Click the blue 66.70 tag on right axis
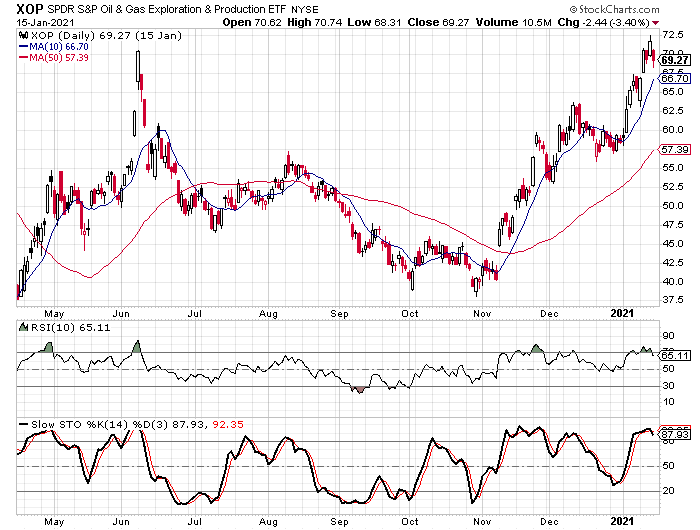The image size is (700, 530). tap(675, 79)
